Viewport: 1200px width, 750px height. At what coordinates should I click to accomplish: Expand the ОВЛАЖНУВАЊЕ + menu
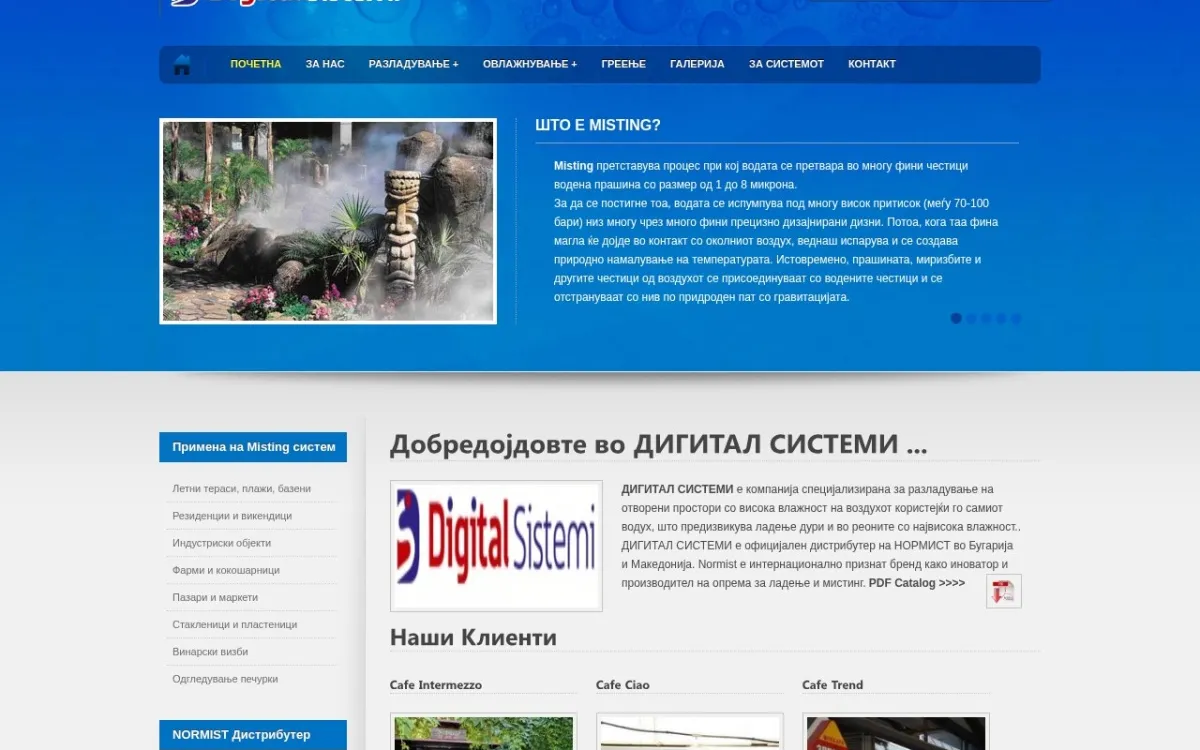click(x=530, y=64)
